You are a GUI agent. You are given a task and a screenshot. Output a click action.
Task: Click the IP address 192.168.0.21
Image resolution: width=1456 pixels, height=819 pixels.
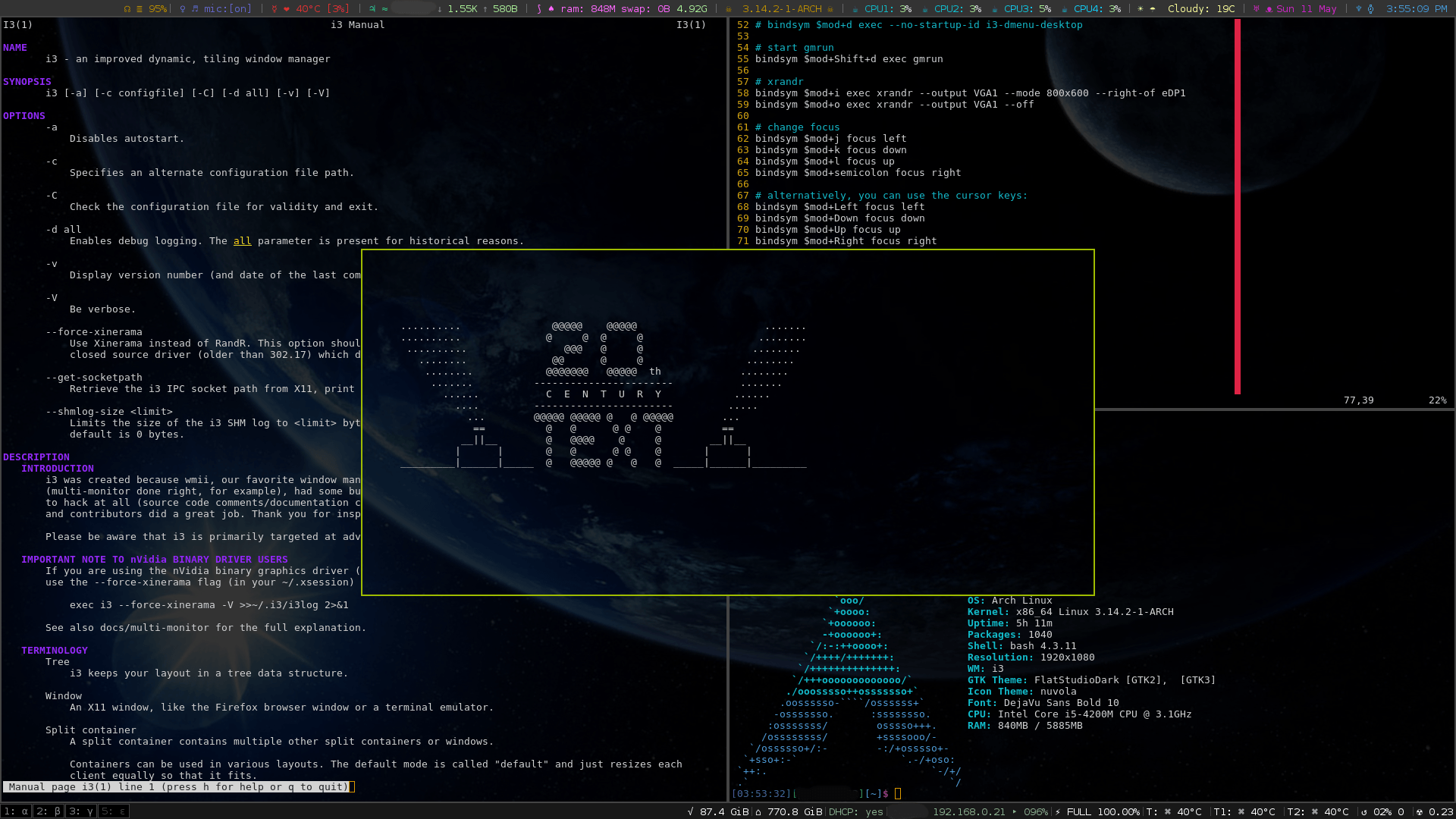point(969,811)
